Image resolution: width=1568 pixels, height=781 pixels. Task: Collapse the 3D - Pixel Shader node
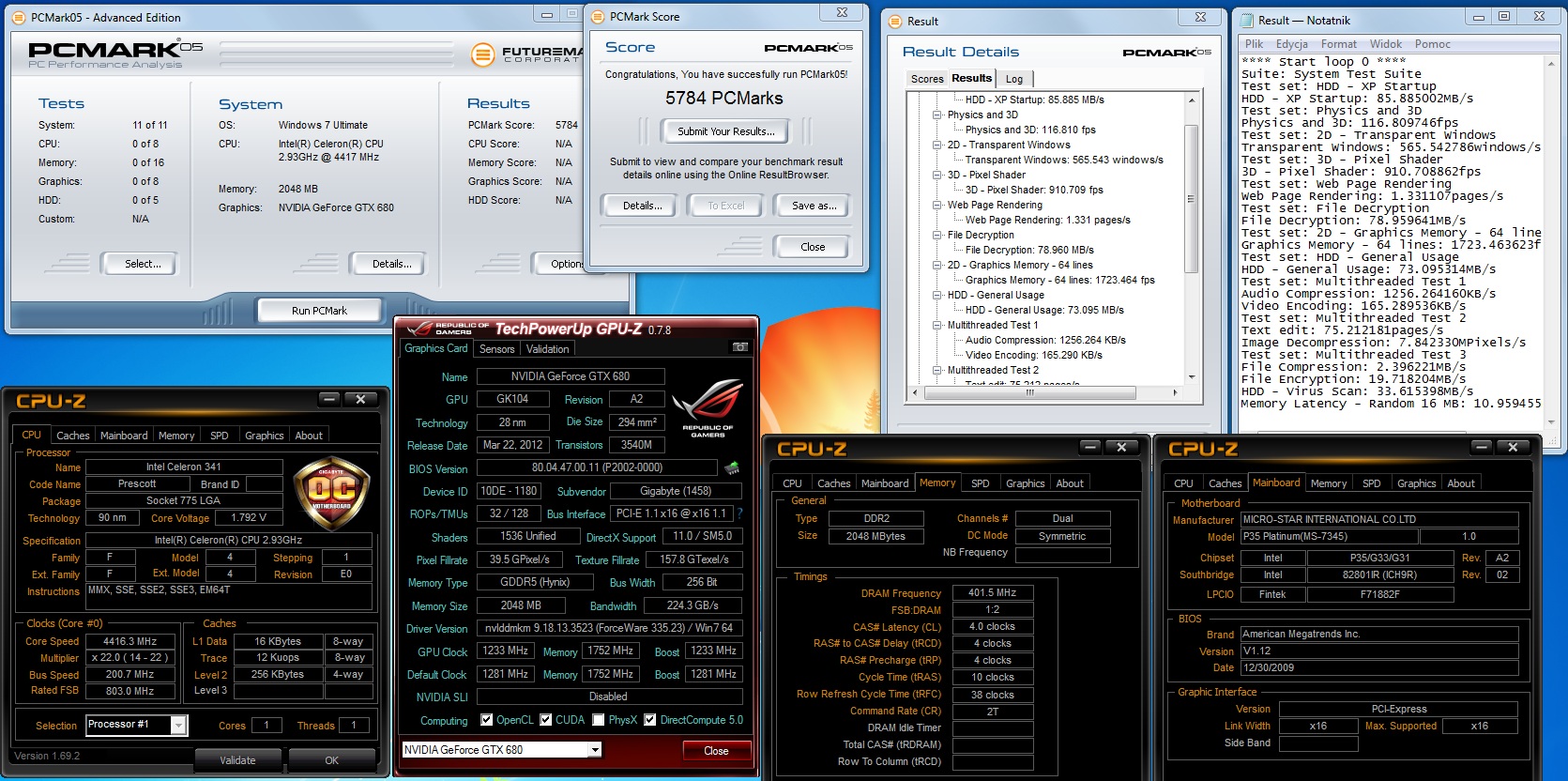coord(936,175)
